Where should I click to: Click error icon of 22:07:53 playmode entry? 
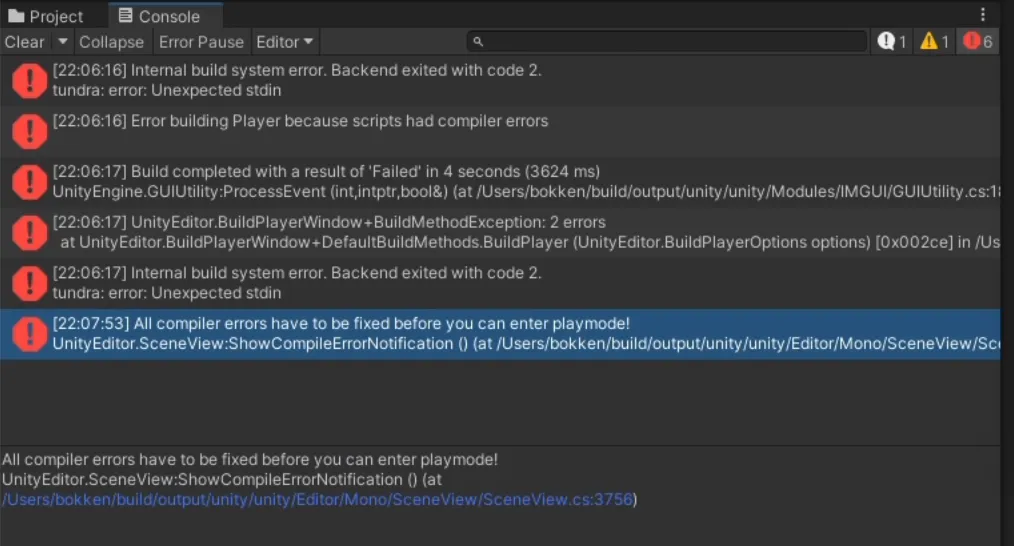click(30, 334)
